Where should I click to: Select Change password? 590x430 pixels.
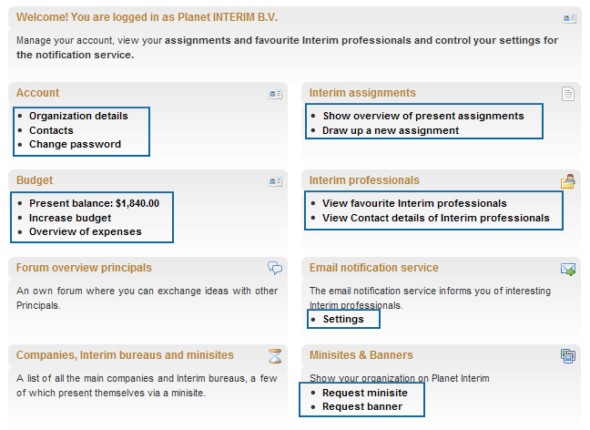point(75,144)
